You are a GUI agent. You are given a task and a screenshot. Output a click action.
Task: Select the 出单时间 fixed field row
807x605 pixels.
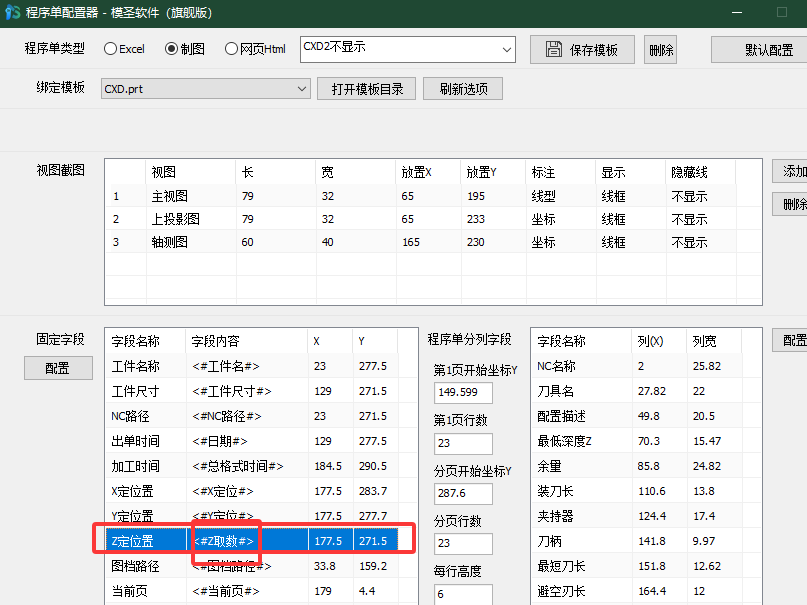pos(260,441)
